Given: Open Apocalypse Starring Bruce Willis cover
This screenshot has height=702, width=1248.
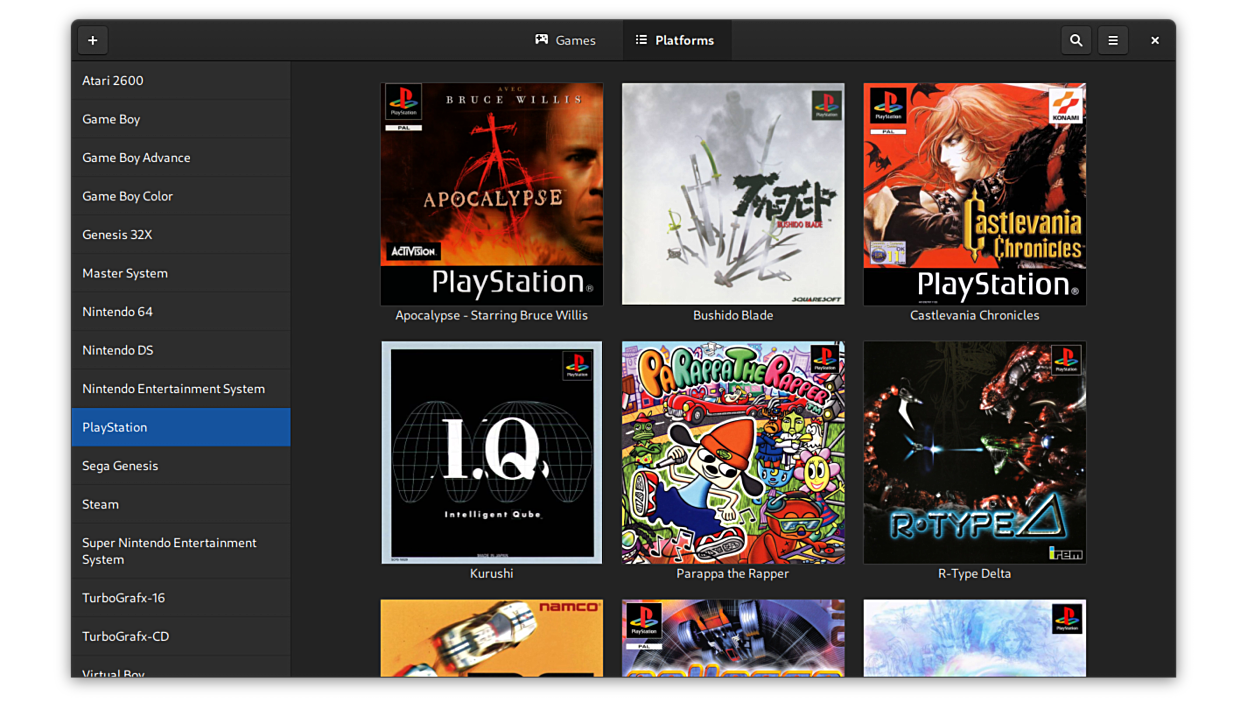Looking at the screenshot, I should (x=491, y=194).
